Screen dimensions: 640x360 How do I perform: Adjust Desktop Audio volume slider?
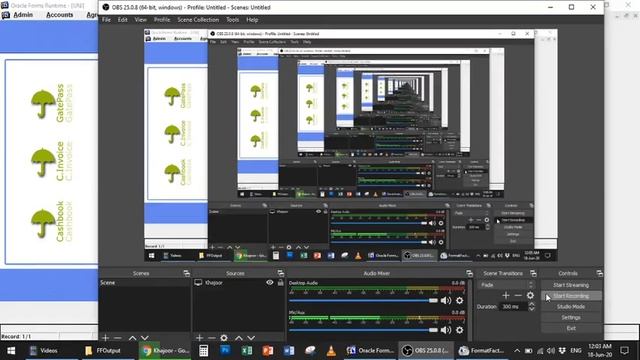pos(363,300)
